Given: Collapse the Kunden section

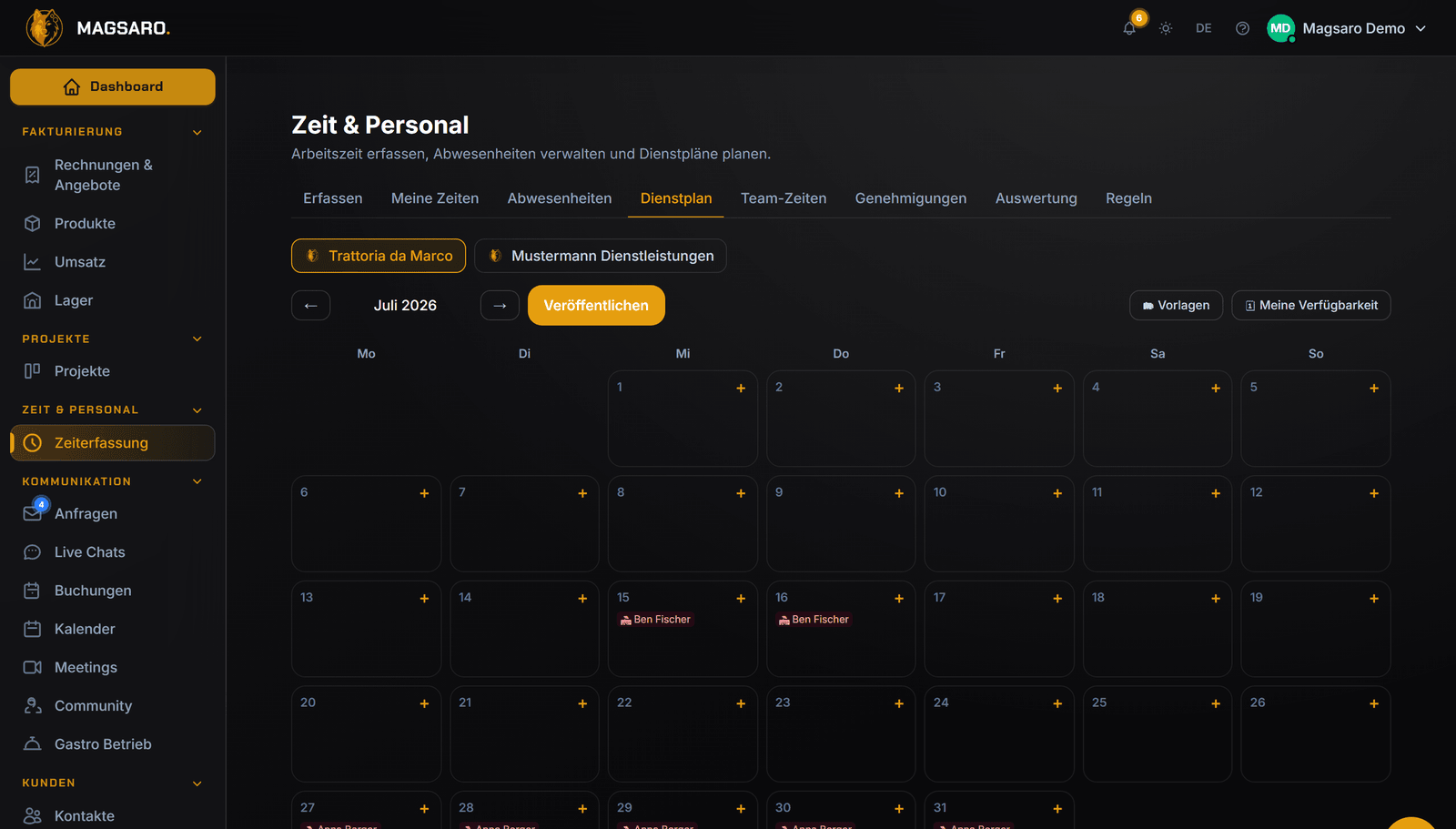Looking at the screenshot, I should click(x=197, y=783).
